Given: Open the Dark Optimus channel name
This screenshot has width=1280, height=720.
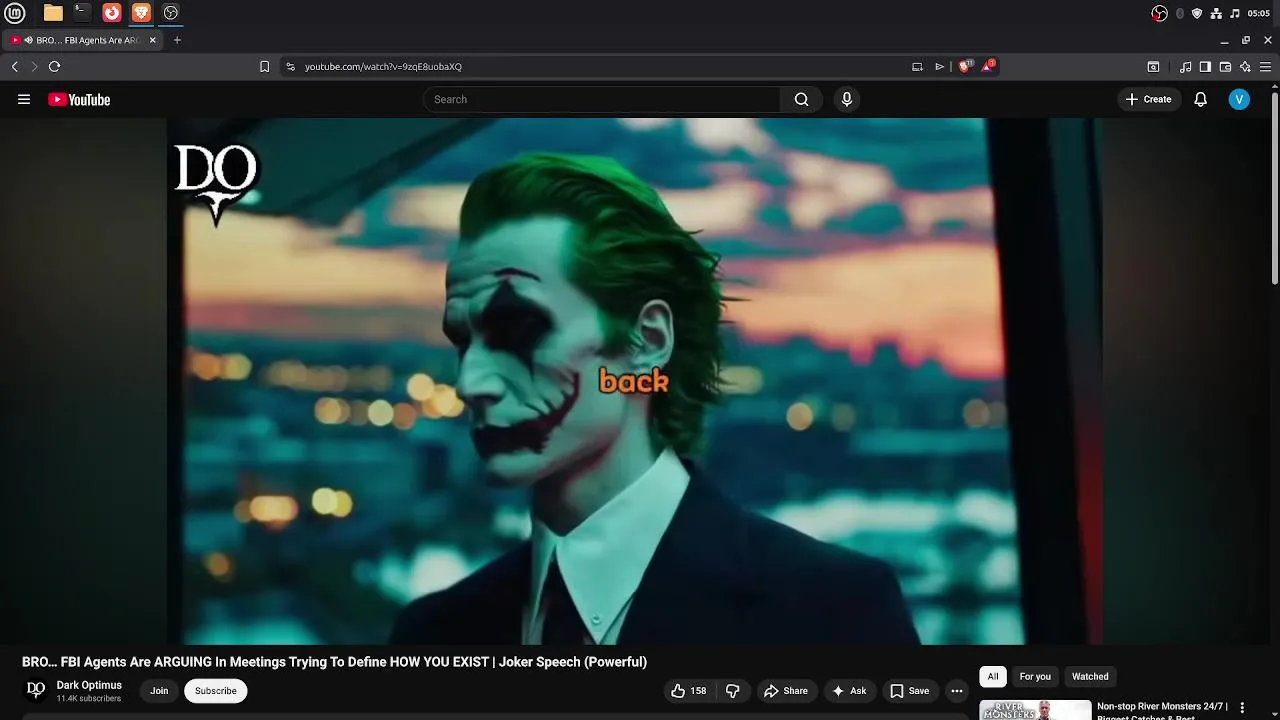Looking at the screenshot, I should click(x=89, y=685).
